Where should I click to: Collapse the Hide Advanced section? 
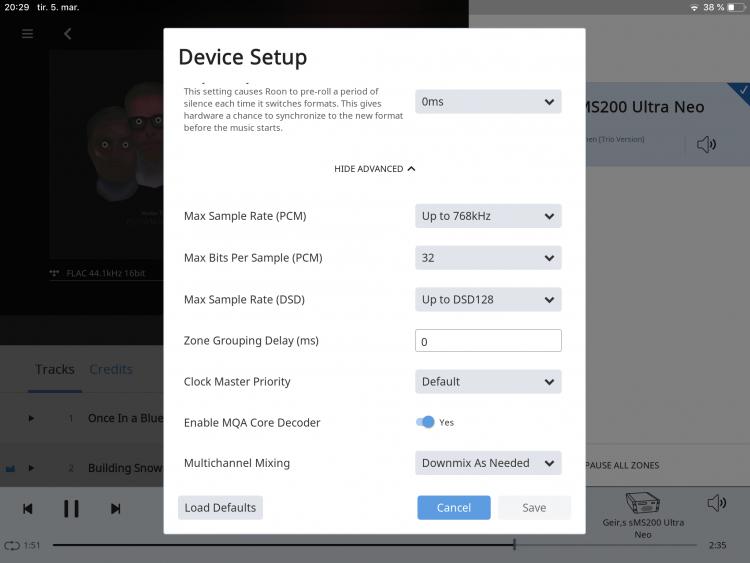[x=374, y=169]
